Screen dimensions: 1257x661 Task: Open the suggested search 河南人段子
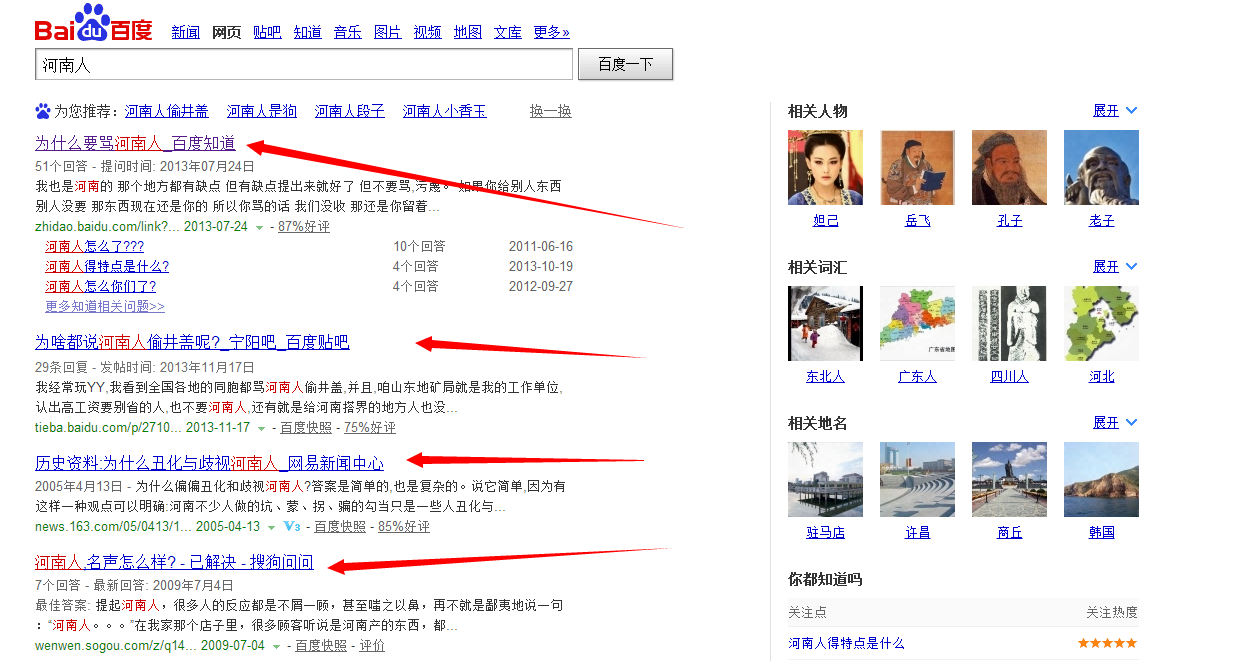(350, 111)
